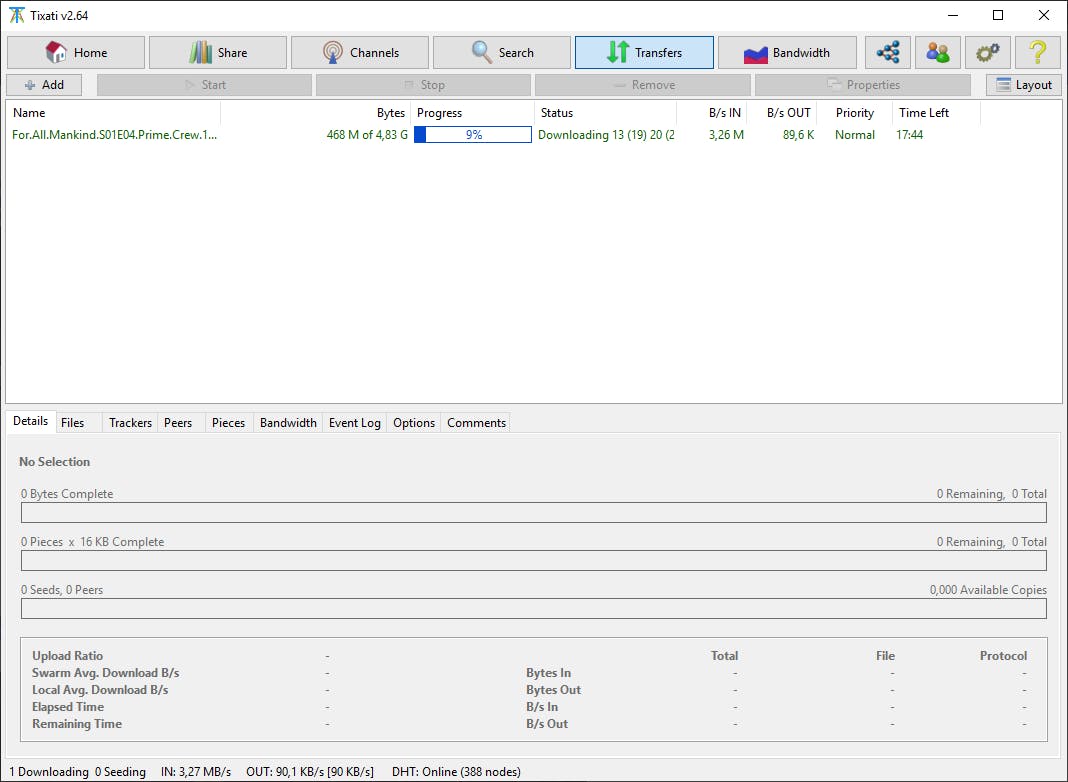Viewport: 1068px width, 782px height.
Task: Sort by Priority column header
Action: click(855, 113)
